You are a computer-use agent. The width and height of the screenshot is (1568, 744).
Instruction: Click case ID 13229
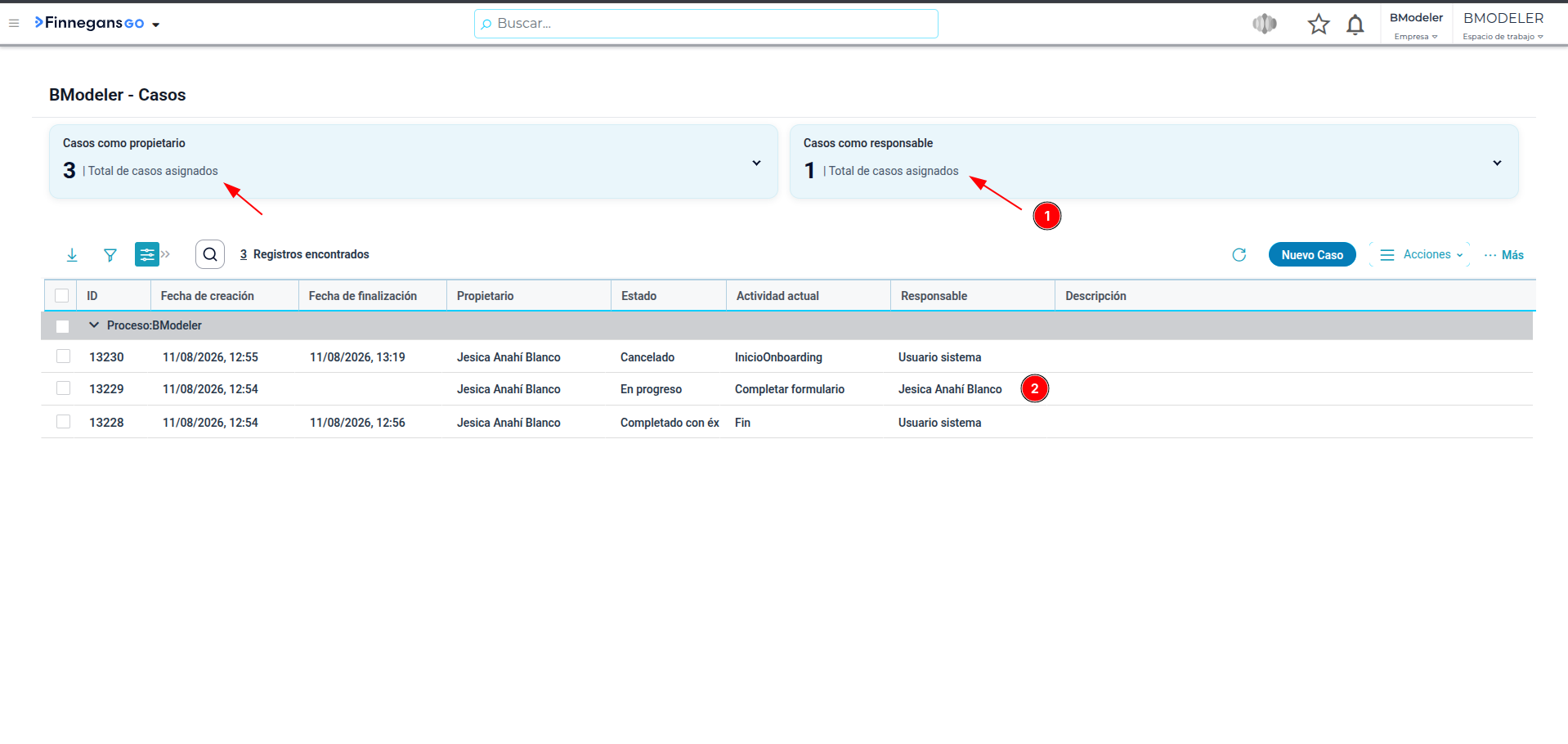[106, 389]
